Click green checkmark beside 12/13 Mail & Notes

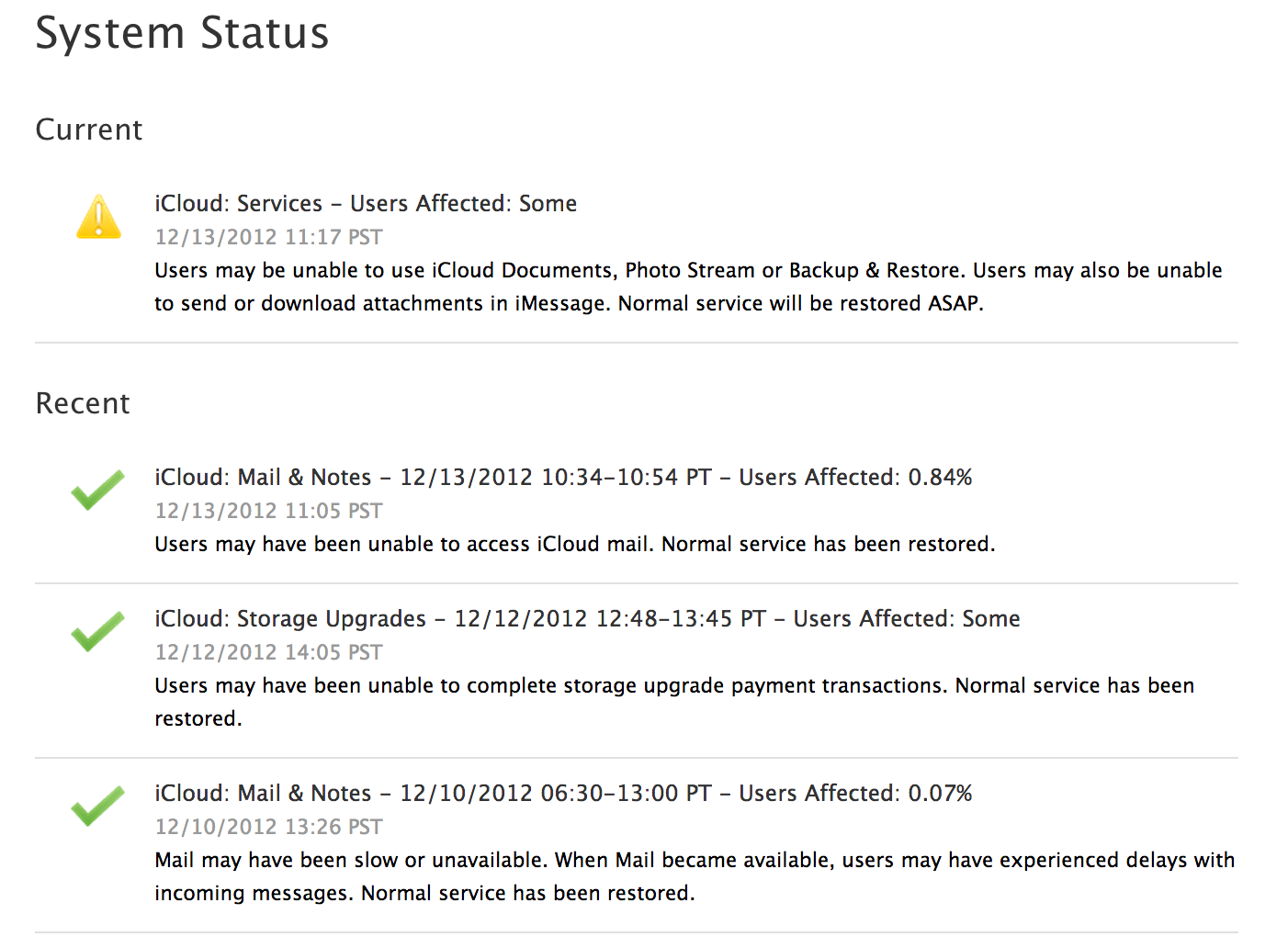pyautogui.click(x=97, y=490)
